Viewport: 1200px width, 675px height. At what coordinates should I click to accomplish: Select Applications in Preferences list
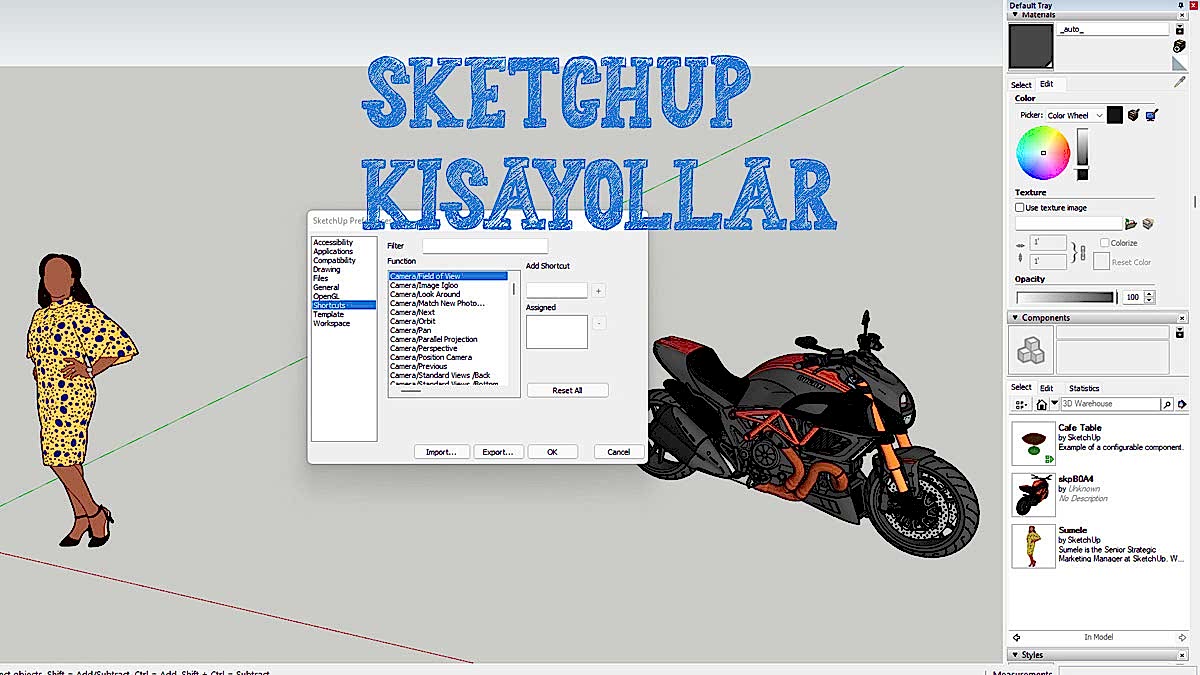pyautogui.click(x=333, y=251)
